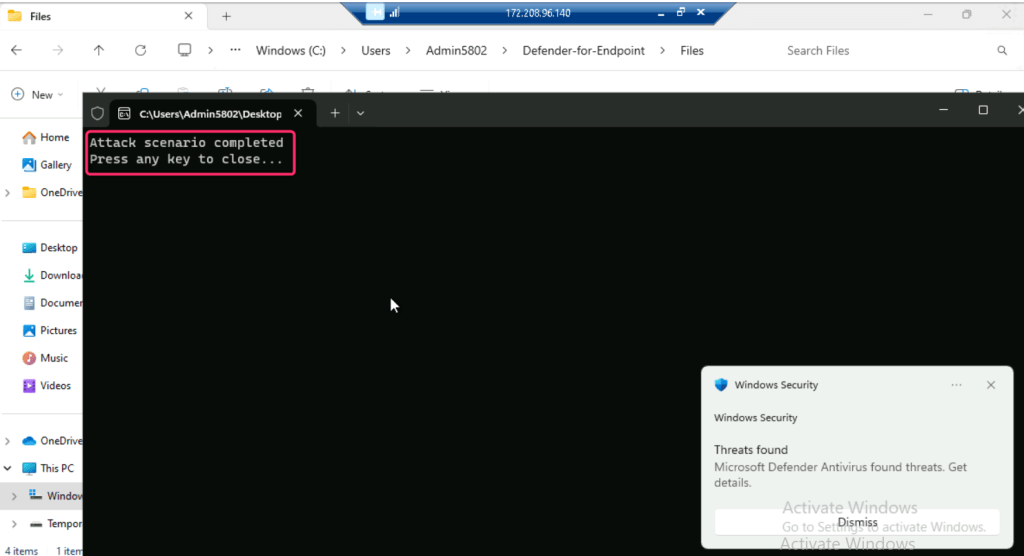Open the Music folder in sidebar

(54, 358)
